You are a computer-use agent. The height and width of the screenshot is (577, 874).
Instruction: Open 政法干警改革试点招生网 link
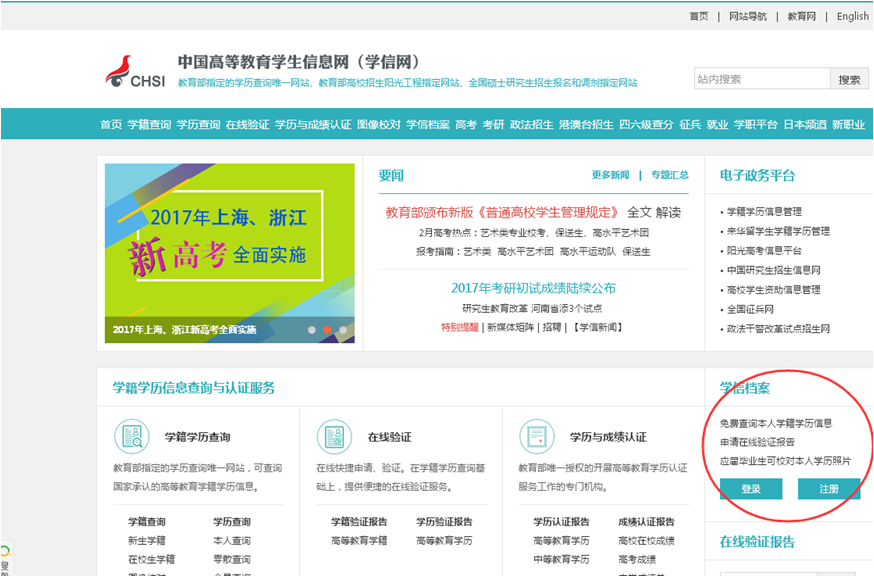coord(778,329)
